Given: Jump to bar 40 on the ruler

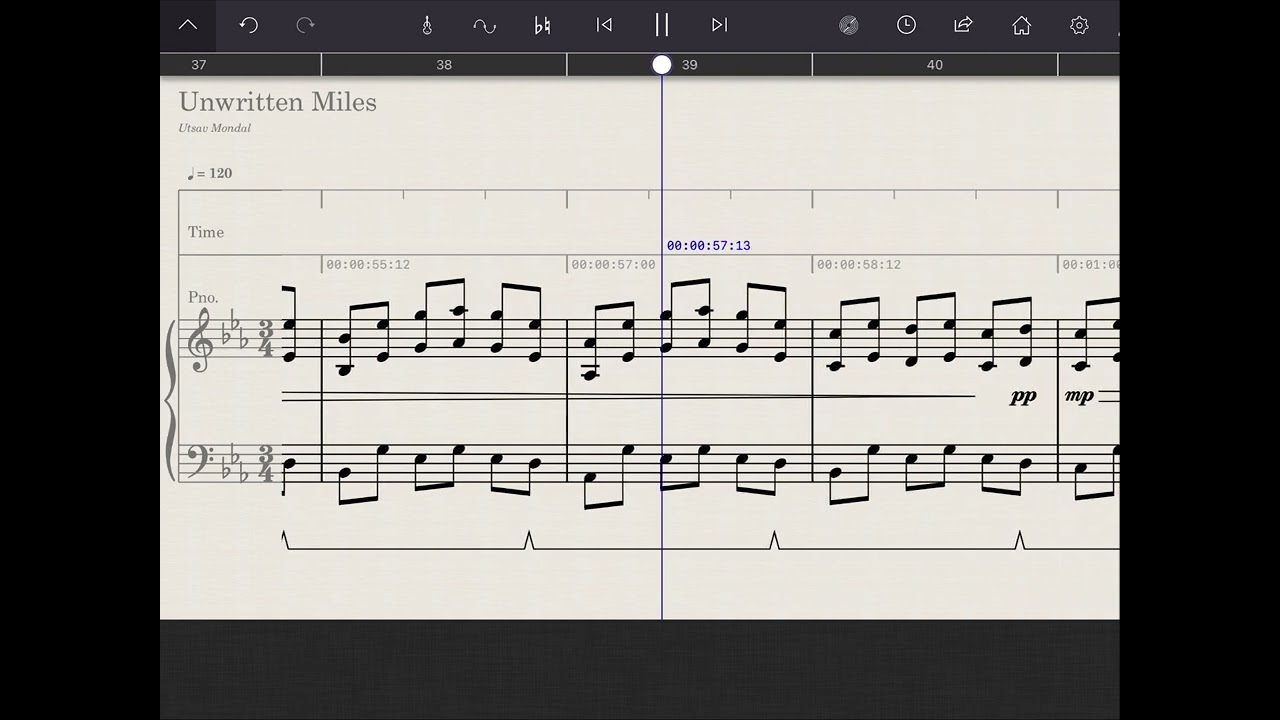Looking at the screenshot, I should 935,65.
